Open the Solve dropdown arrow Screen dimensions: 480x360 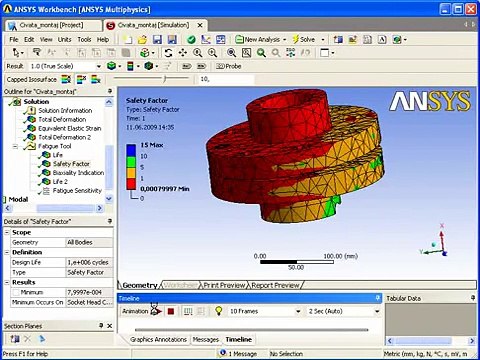[322, 40]
